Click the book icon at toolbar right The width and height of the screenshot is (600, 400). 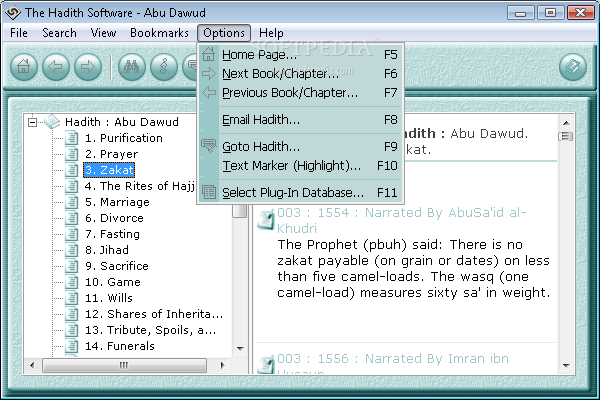click(572, 67)
